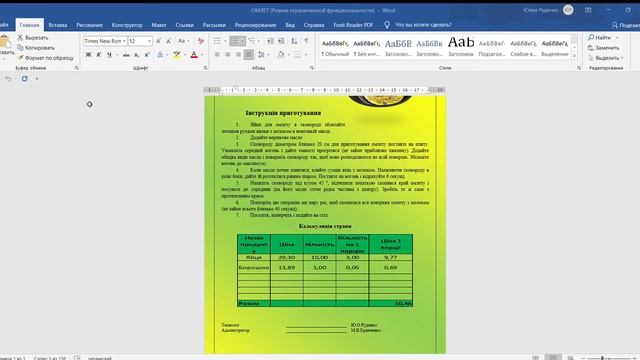Apply Подзаголовок subtitle style

[492, 47]
